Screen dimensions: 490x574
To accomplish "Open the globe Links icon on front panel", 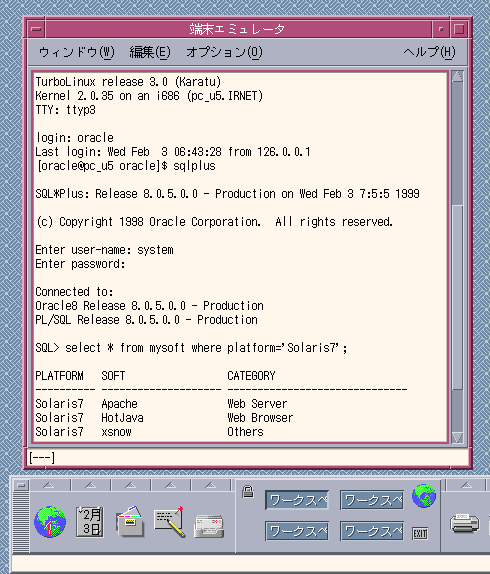I will (x=50, y=522).
